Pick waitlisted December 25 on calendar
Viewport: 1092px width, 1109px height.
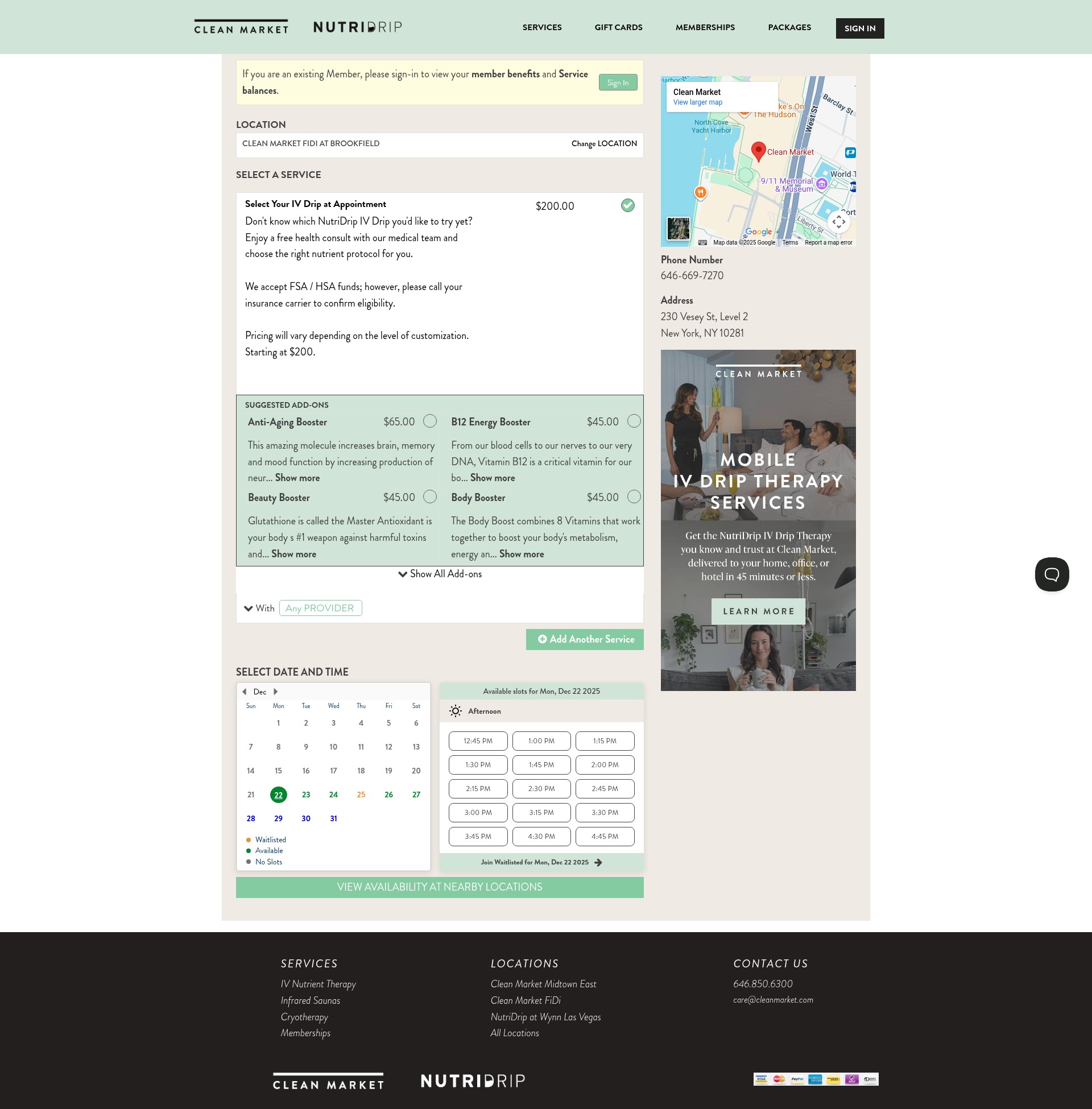[361, 794]
